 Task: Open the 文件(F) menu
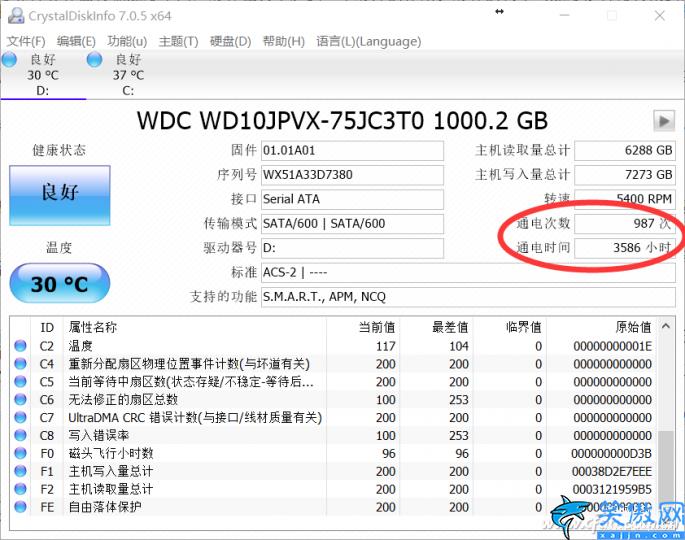(x=26, y=42)
